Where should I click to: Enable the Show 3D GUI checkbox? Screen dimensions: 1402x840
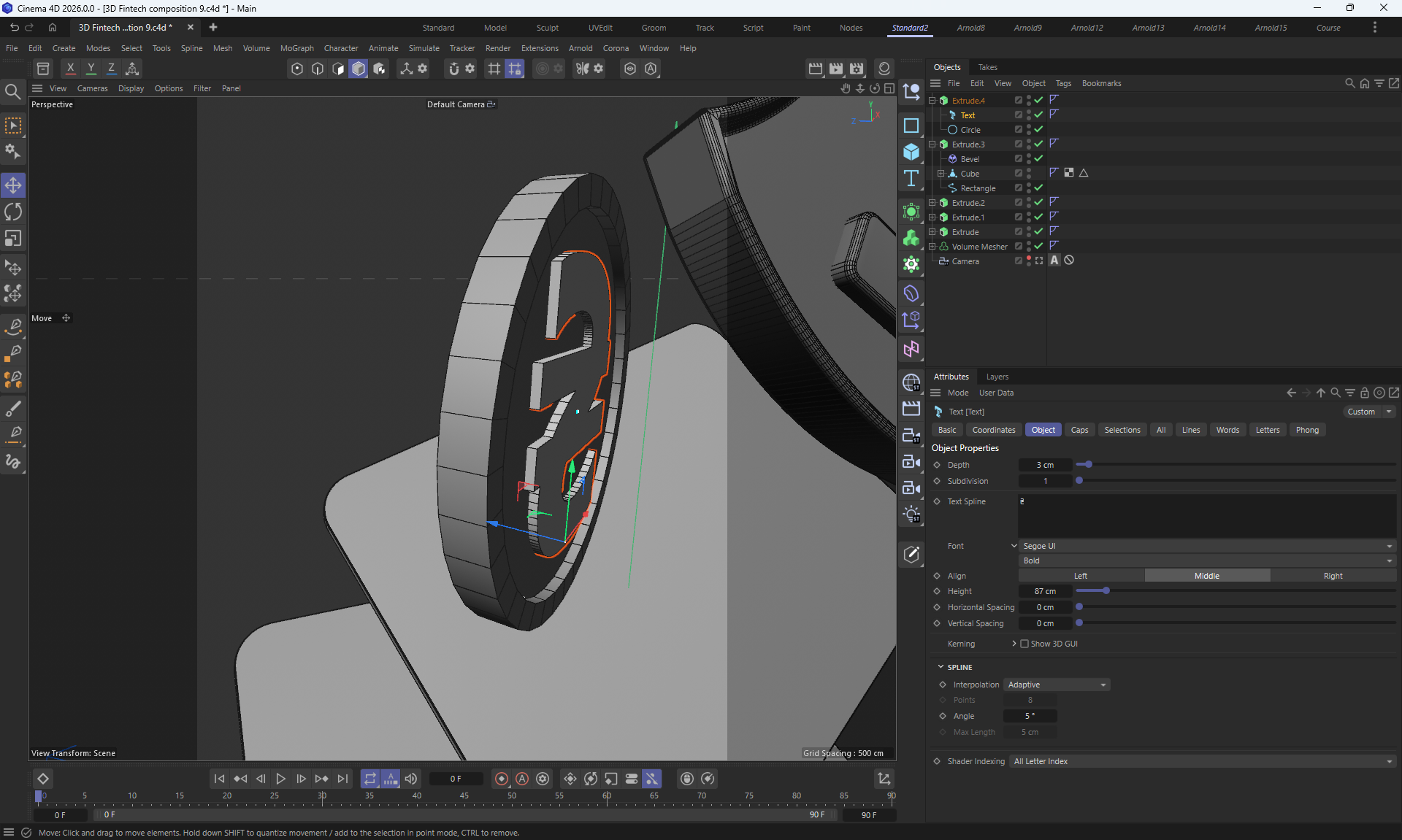point(1024,644)
